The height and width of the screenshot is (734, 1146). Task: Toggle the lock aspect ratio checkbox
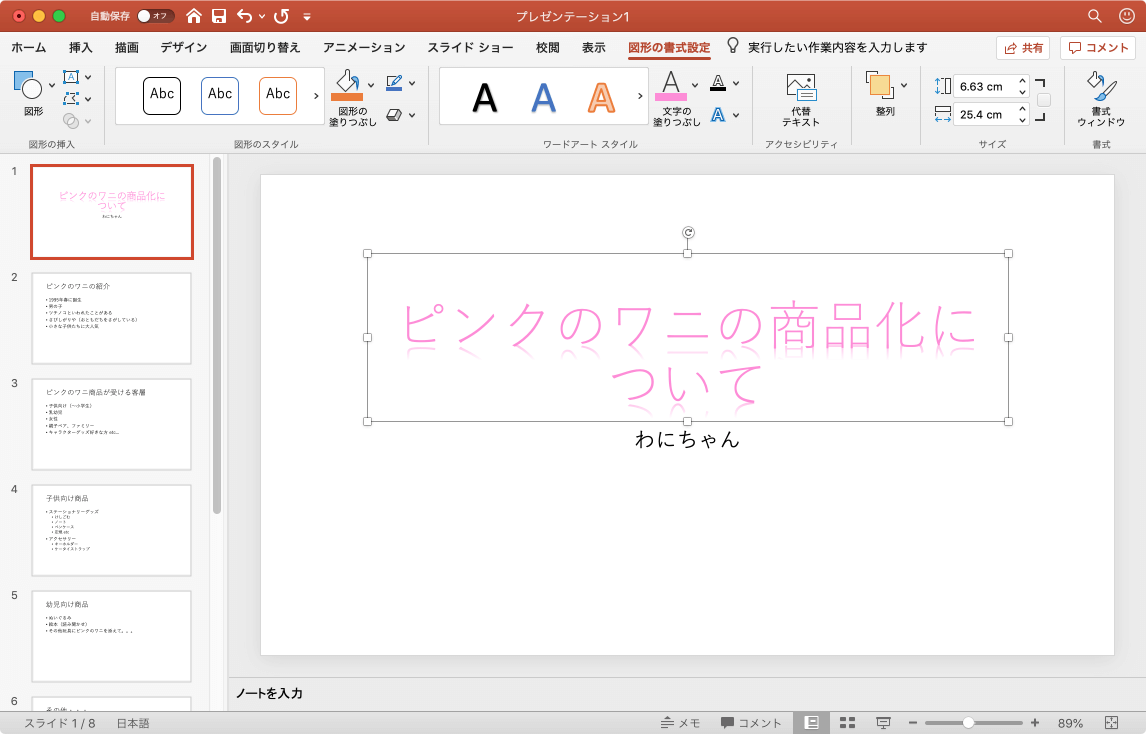1044,100
